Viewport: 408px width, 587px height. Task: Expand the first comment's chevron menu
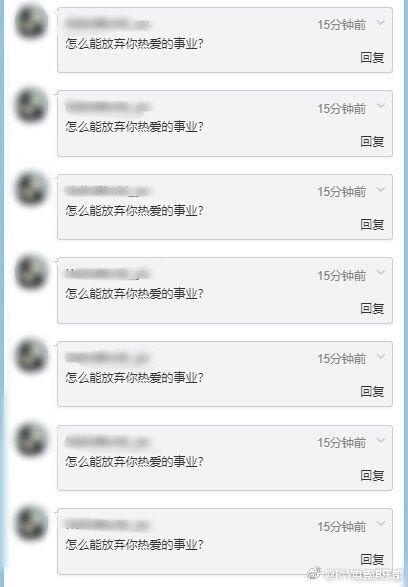381,23
